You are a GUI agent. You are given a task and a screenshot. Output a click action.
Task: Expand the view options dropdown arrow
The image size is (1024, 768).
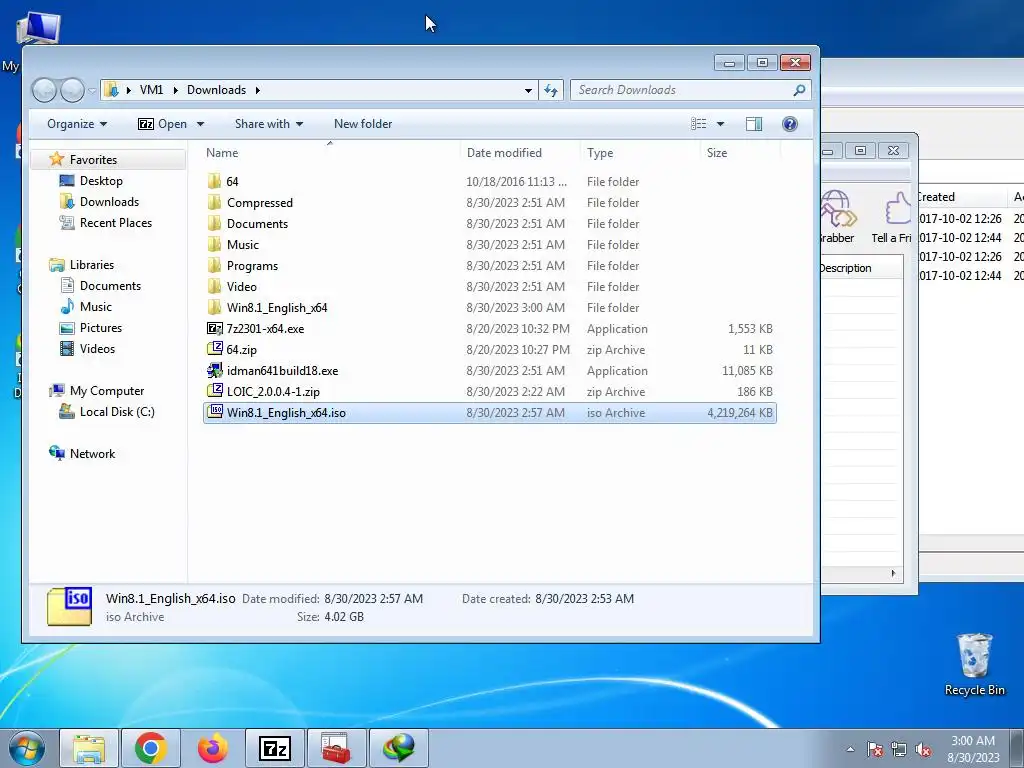(720, 124)
